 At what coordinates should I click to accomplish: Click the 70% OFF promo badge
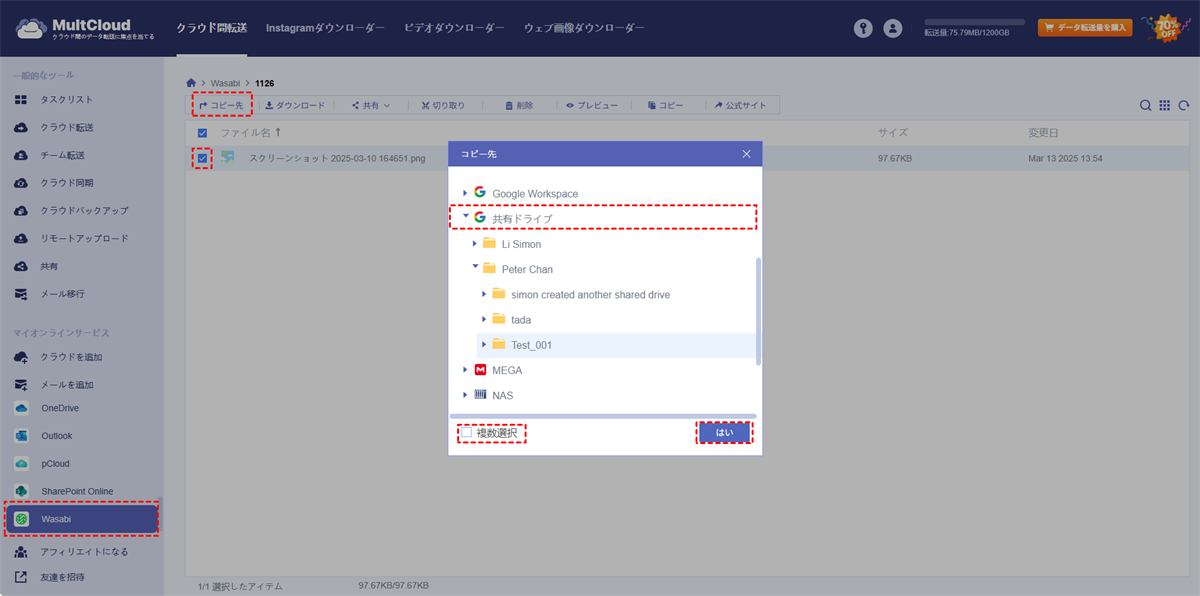coord(1167,28)
